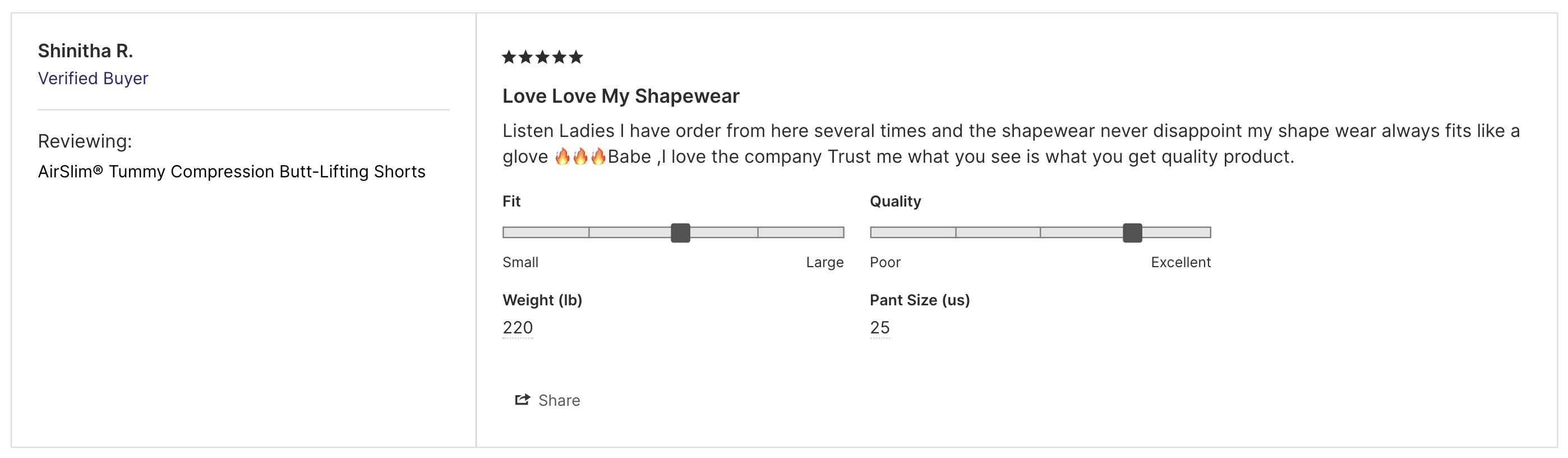Click the third rating star
Screen dimensions: 1568x458
click(542, 57)
